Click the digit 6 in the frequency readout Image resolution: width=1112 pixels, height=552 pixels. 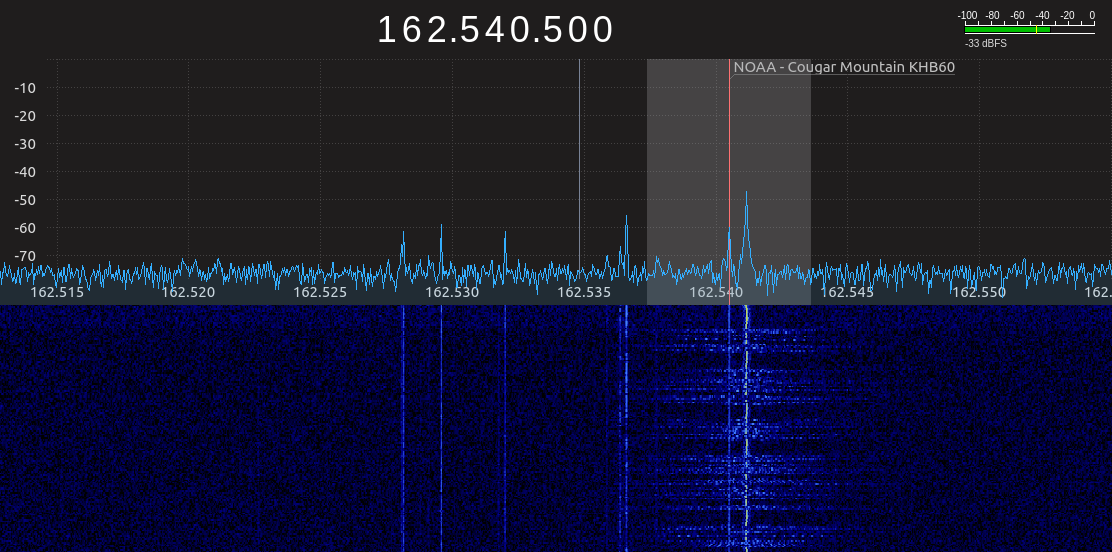411,30
